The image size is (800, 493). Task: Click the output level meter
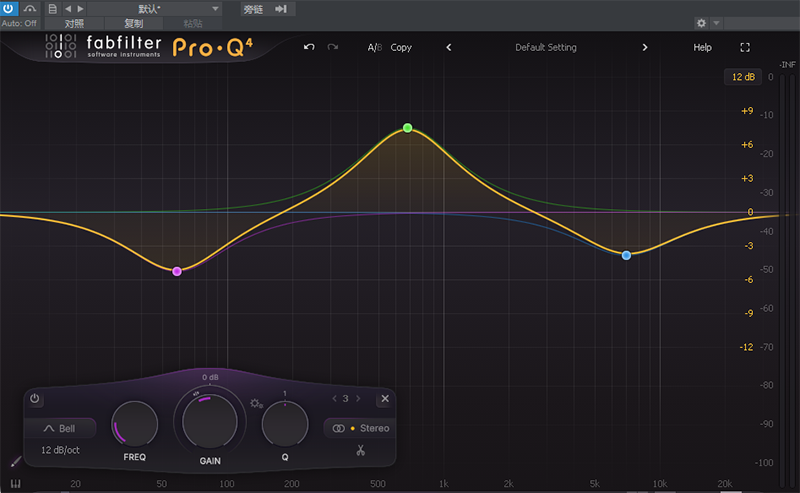coord(786,279)
